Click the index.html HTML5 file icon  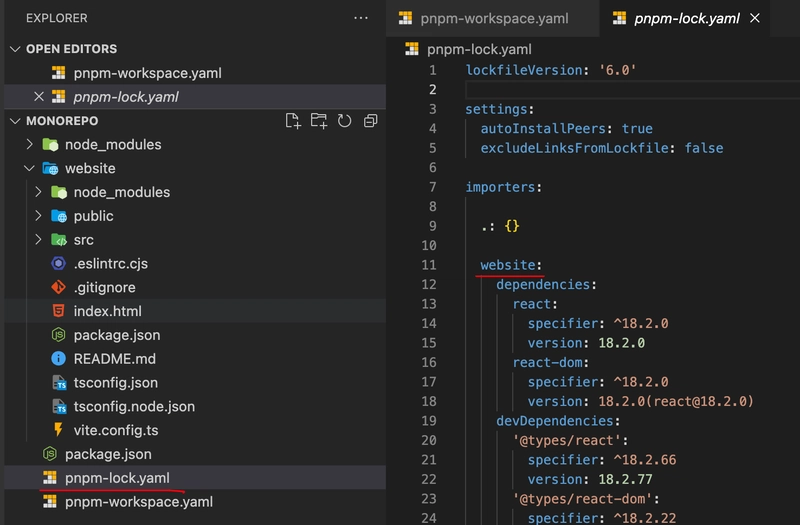59,311
